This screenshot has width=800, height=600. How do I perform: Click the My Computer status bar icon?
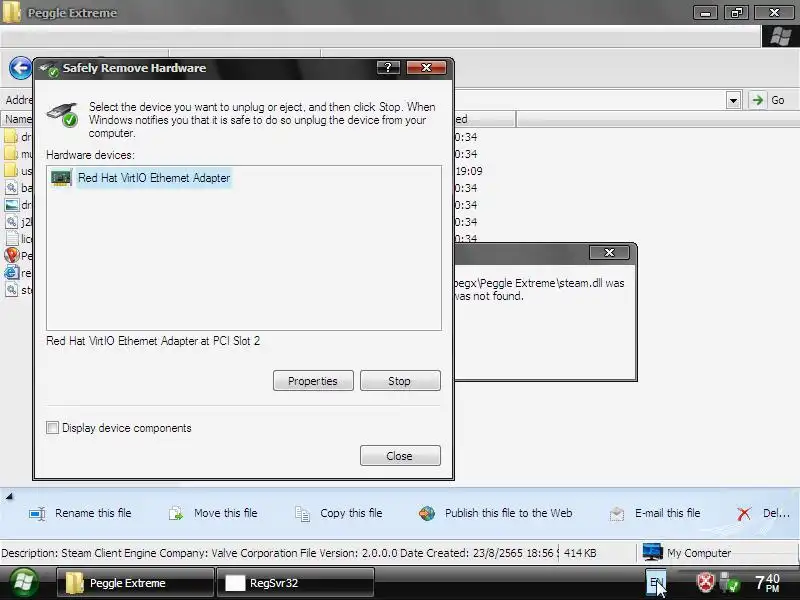pos(652,553)
